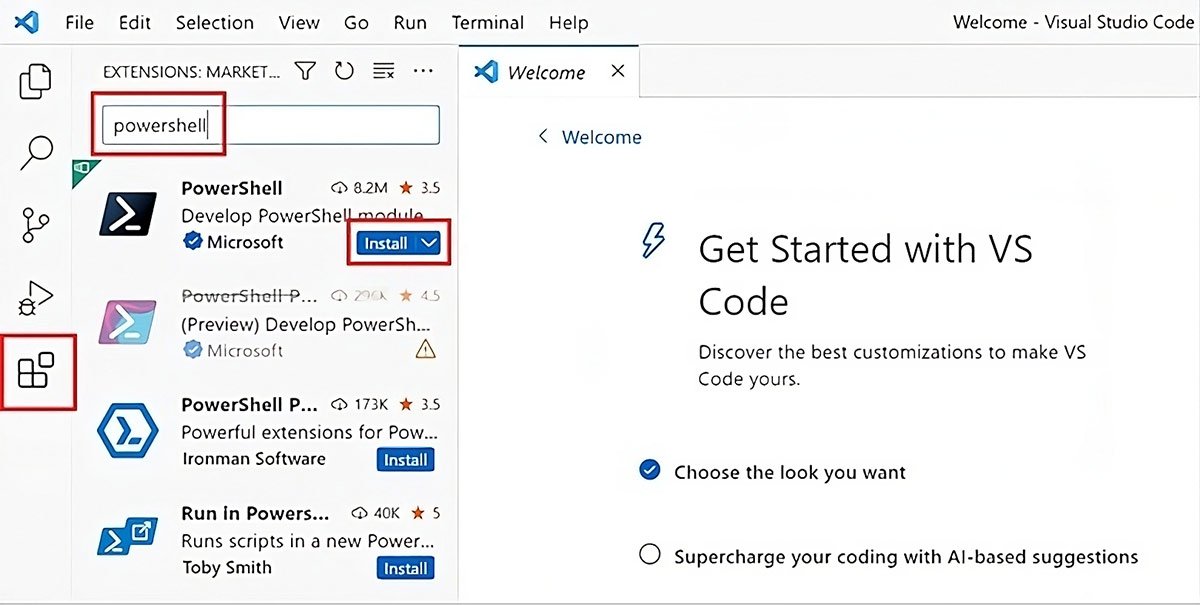
Task: Open extensions More Actions ellipsis menu
Action: (x=423, y=71)
